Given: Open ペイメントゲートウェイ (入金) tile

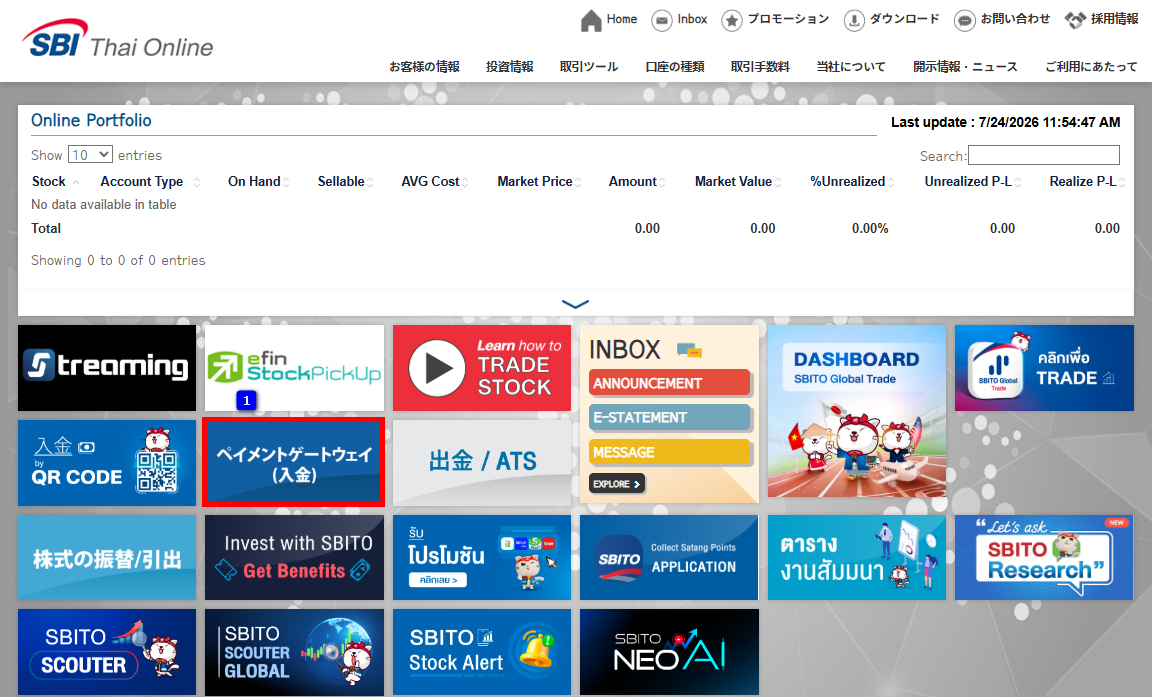Looking at the screenshot, I should click(x=294, y=463).
